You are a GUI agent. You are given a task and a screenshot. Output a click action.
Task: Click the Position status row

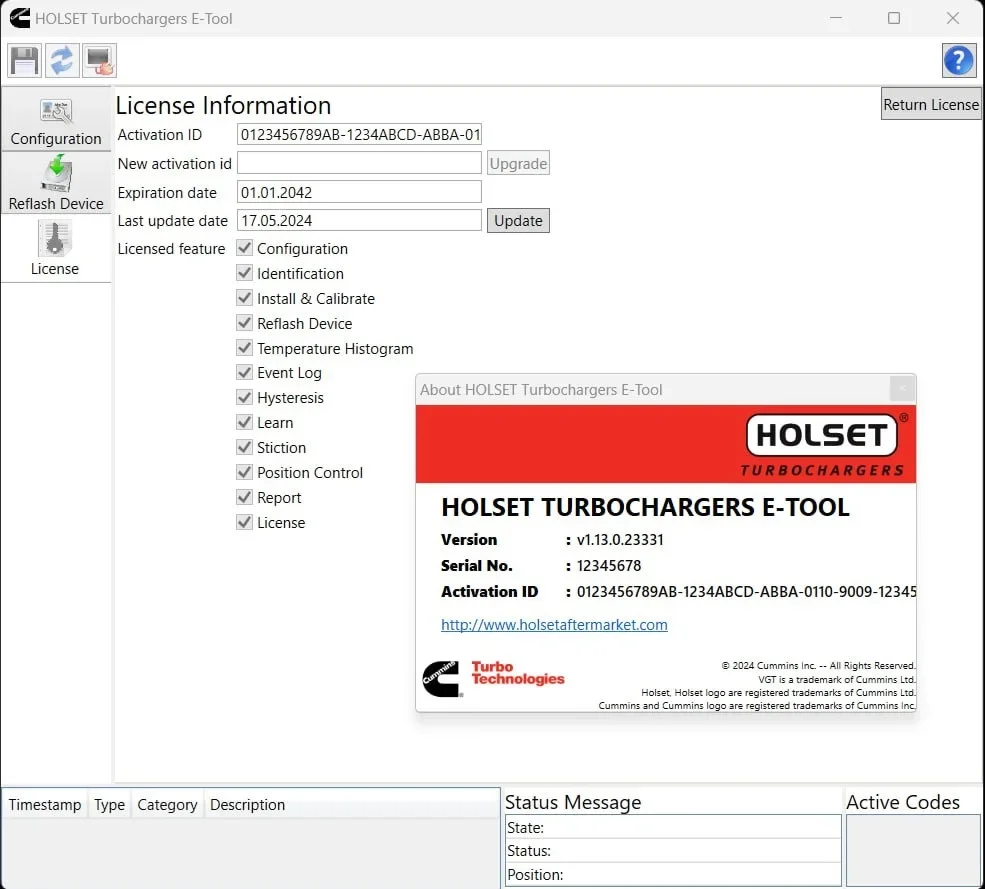pyautogui.click(x=673, y=874)
